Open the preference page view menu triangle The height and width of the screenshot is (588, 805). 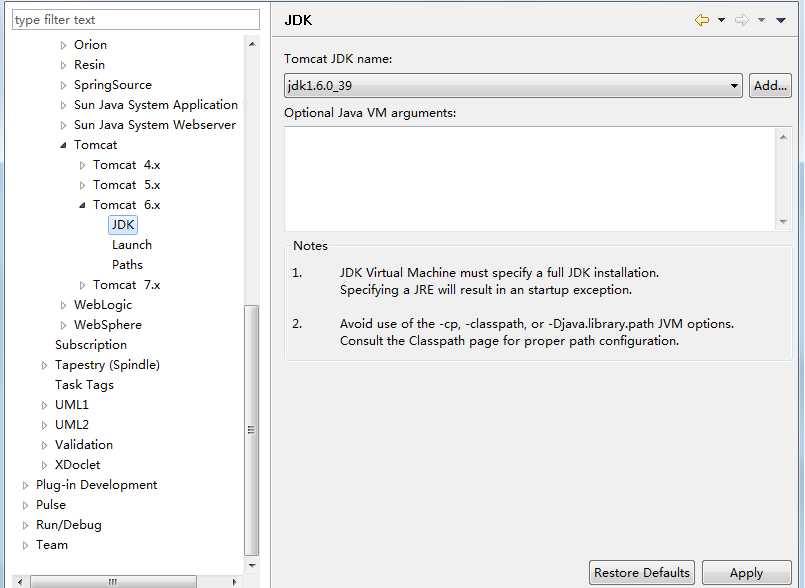click(781, 20)
